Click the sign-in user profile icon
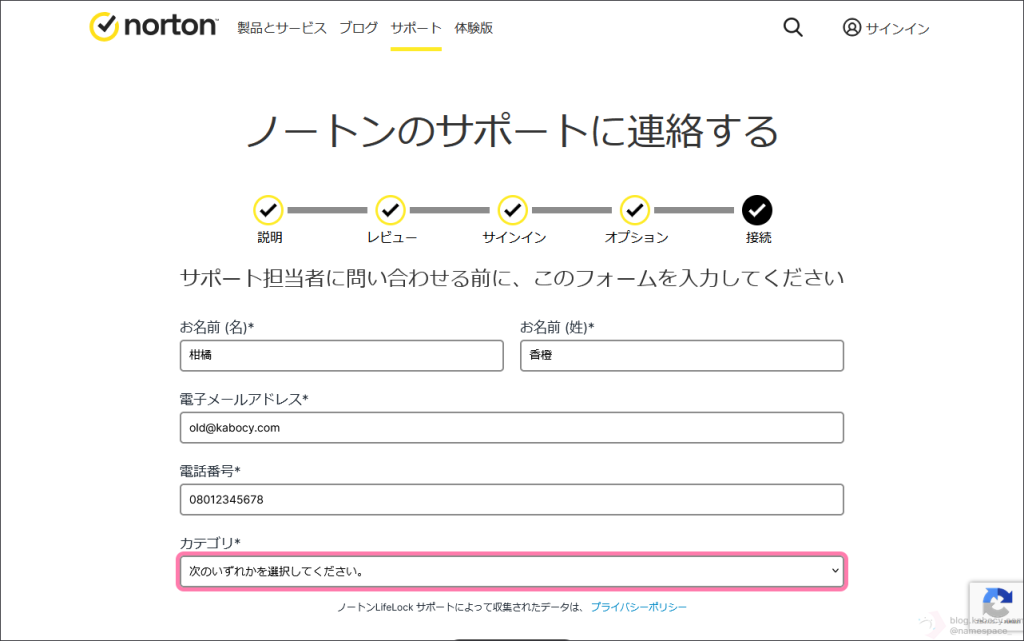 852,28
